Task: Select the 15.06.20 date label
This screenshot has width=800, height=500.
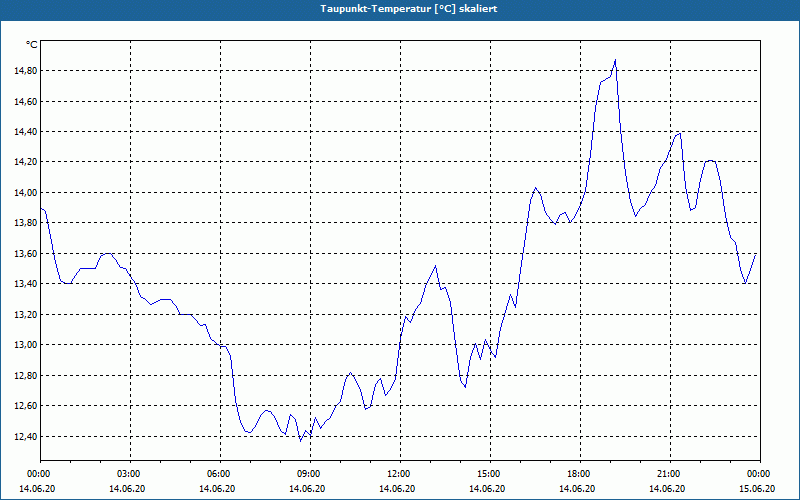Action: pos(757,489)
